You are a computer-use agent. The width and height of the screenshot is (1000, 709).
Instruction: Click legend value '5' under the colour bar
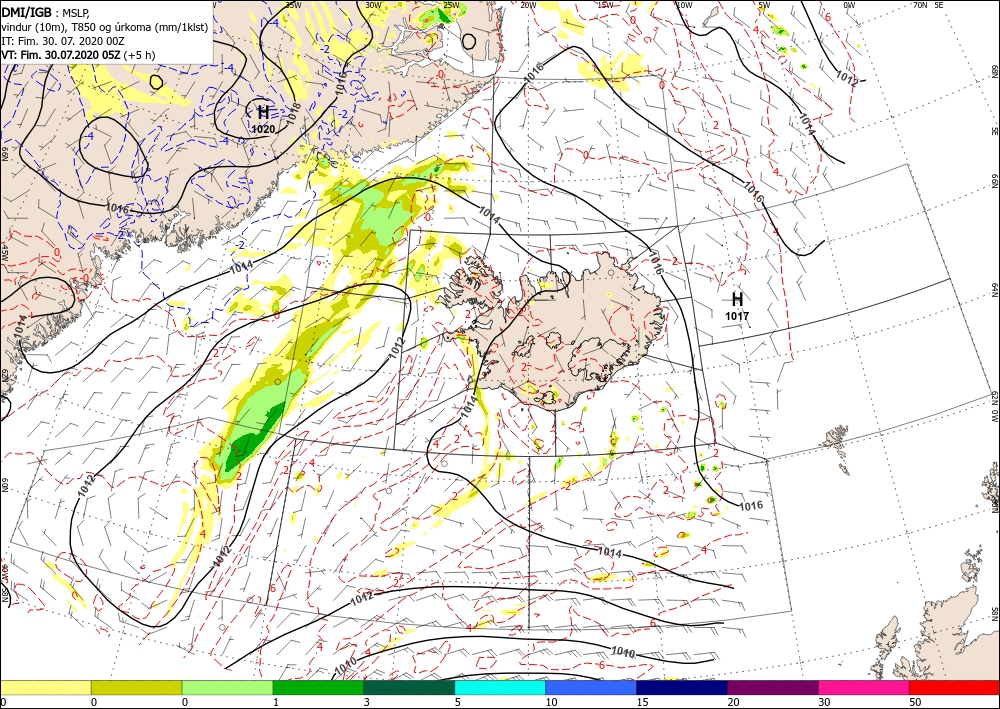coord(458,702)
